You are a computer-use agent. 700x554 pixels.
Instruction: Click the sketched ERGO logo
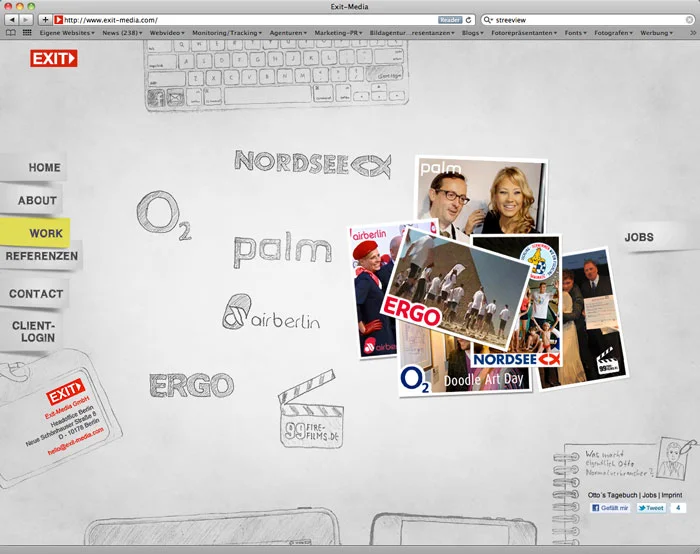(191, 385)
